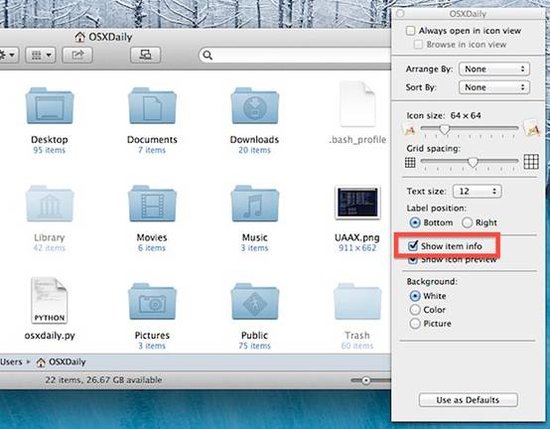
Task: Click the Grid spacing slider handle
Action: (473, 162)
